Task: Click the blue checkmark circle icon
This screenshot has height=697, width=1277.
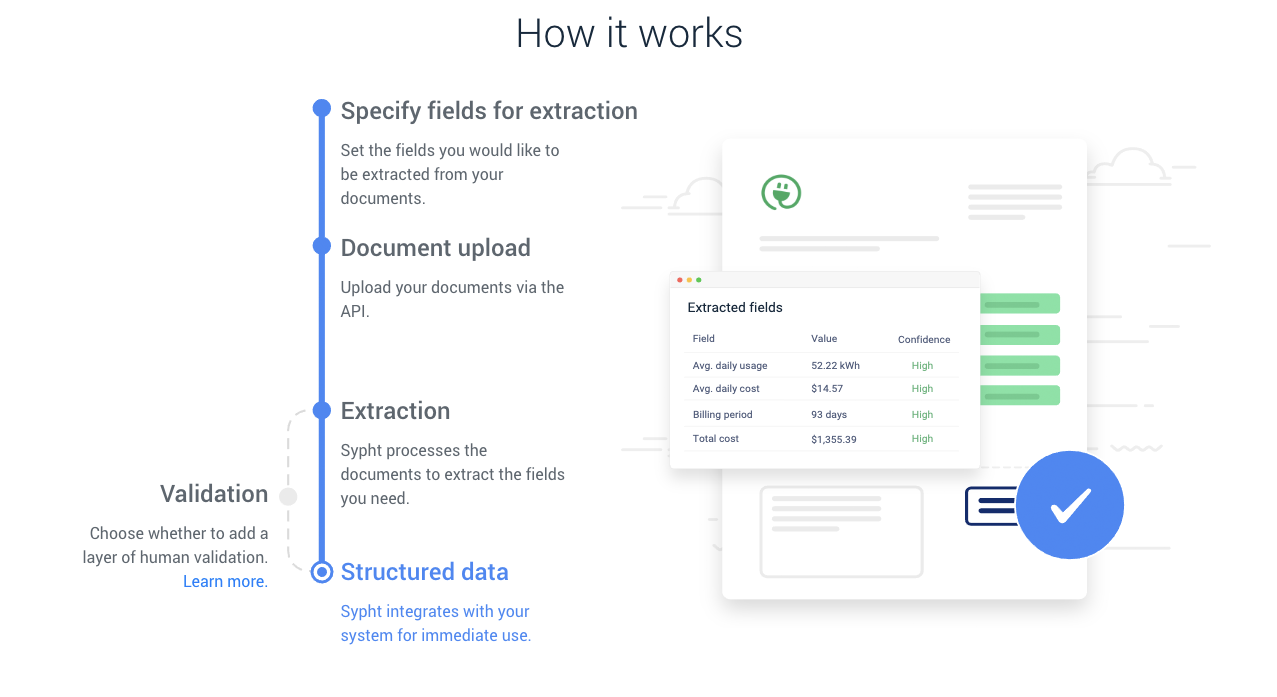Action: tap(1070, 505)
